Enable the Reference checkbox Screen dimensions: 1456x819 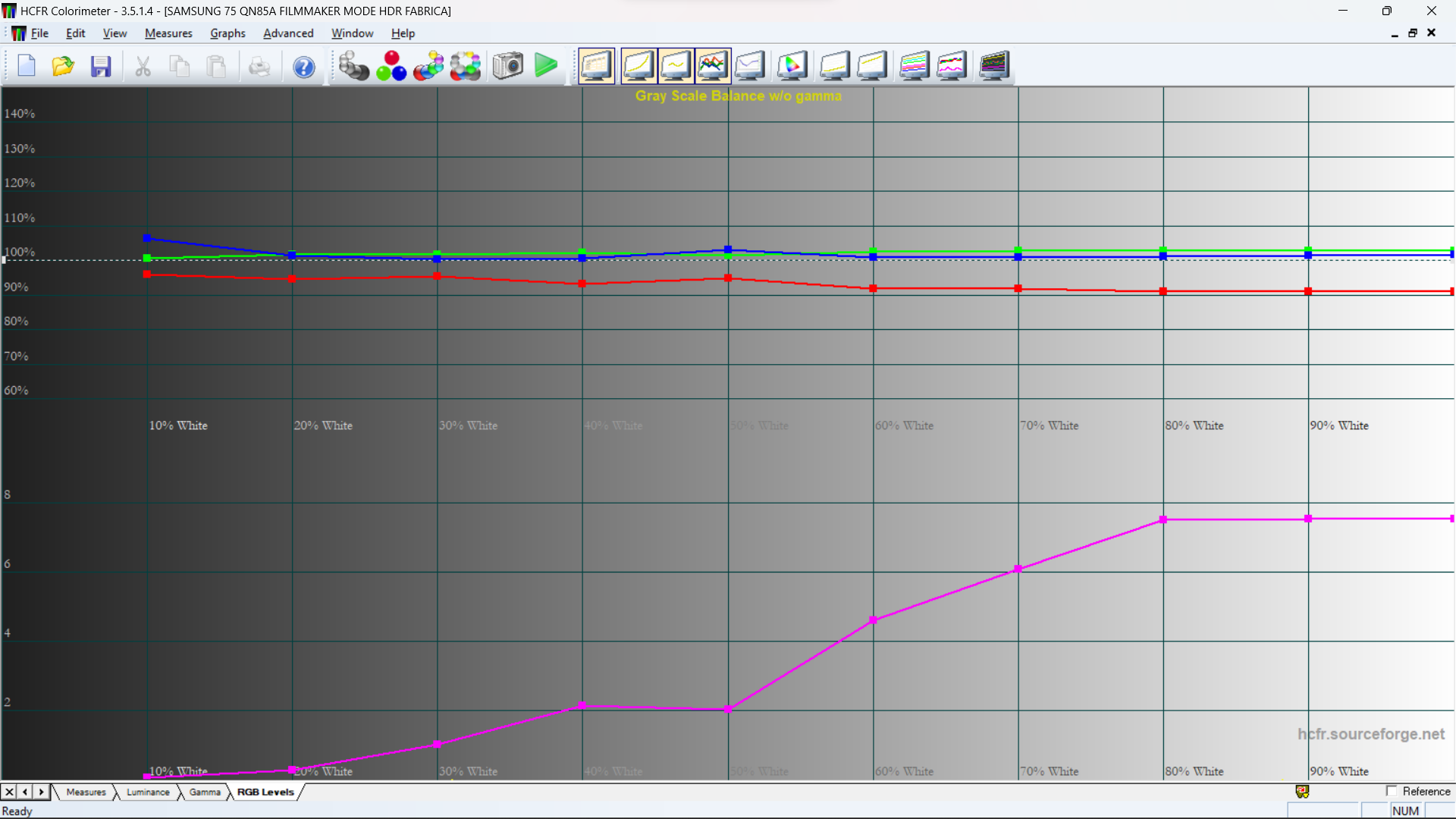(1392, 791)
